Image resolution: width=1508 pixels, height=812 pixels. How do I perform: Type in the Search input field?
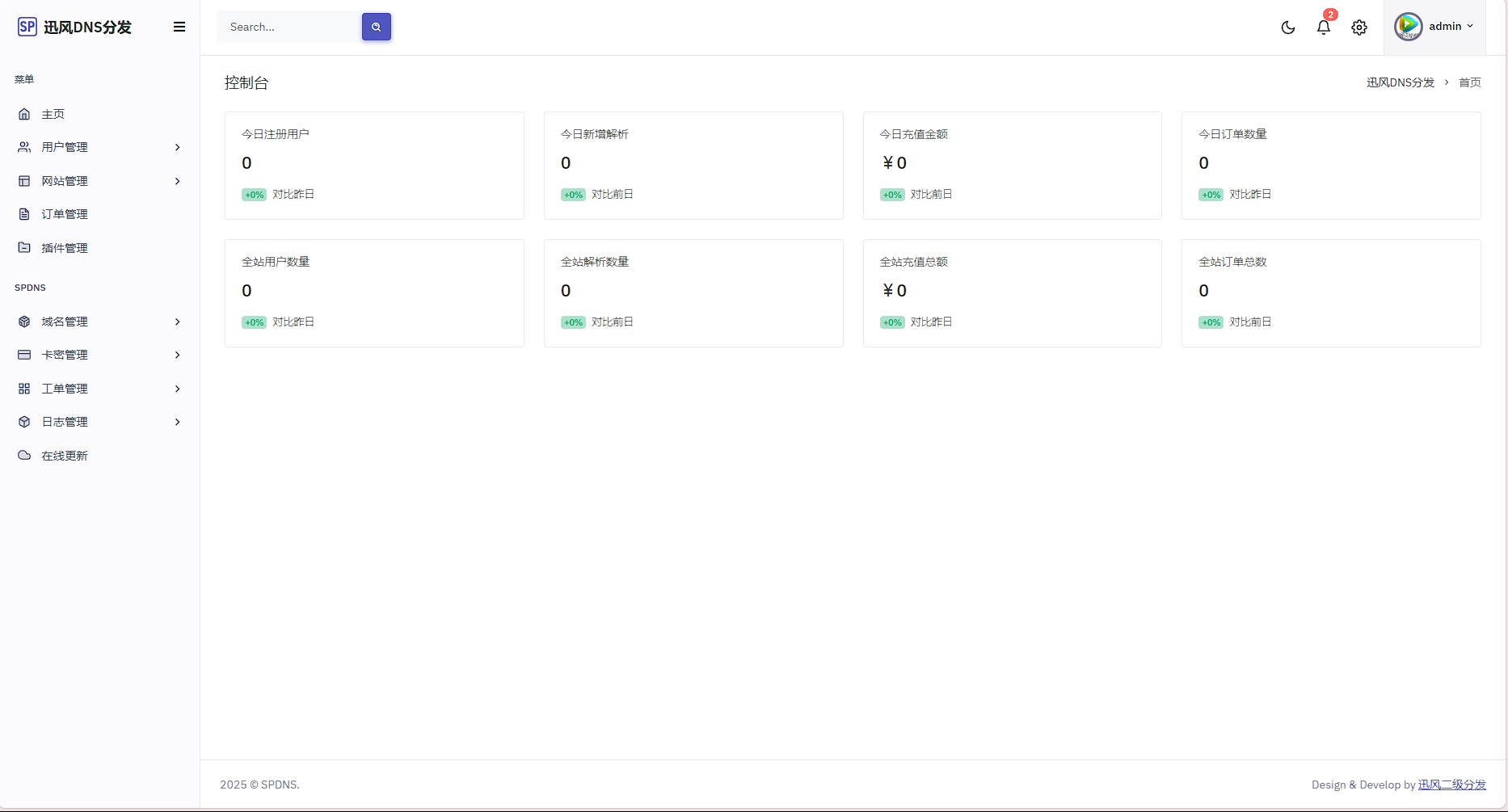pos(289,27)
